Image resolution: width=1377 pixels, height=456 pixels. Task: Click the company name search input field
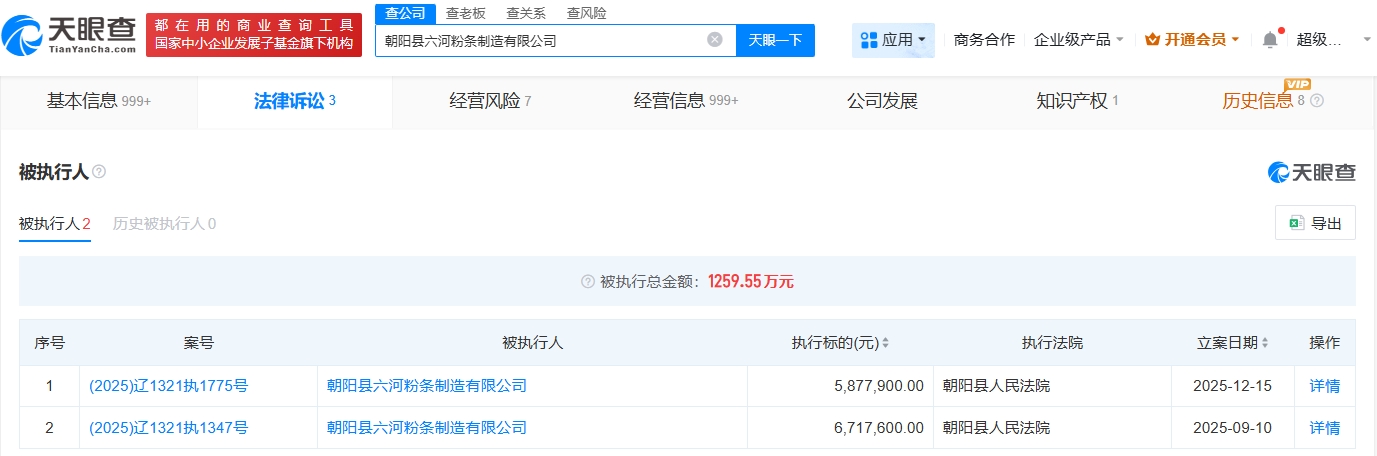(540, 41)
